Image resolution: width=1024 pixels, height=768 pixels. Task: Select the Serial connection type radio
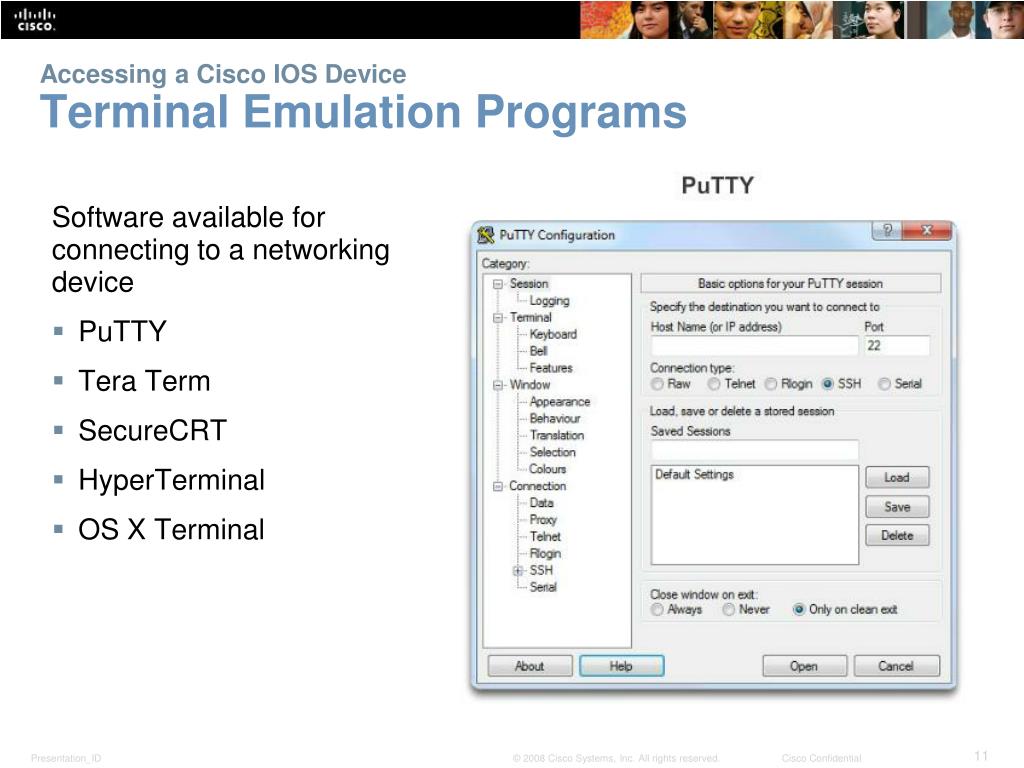click(x=884, y=384)
